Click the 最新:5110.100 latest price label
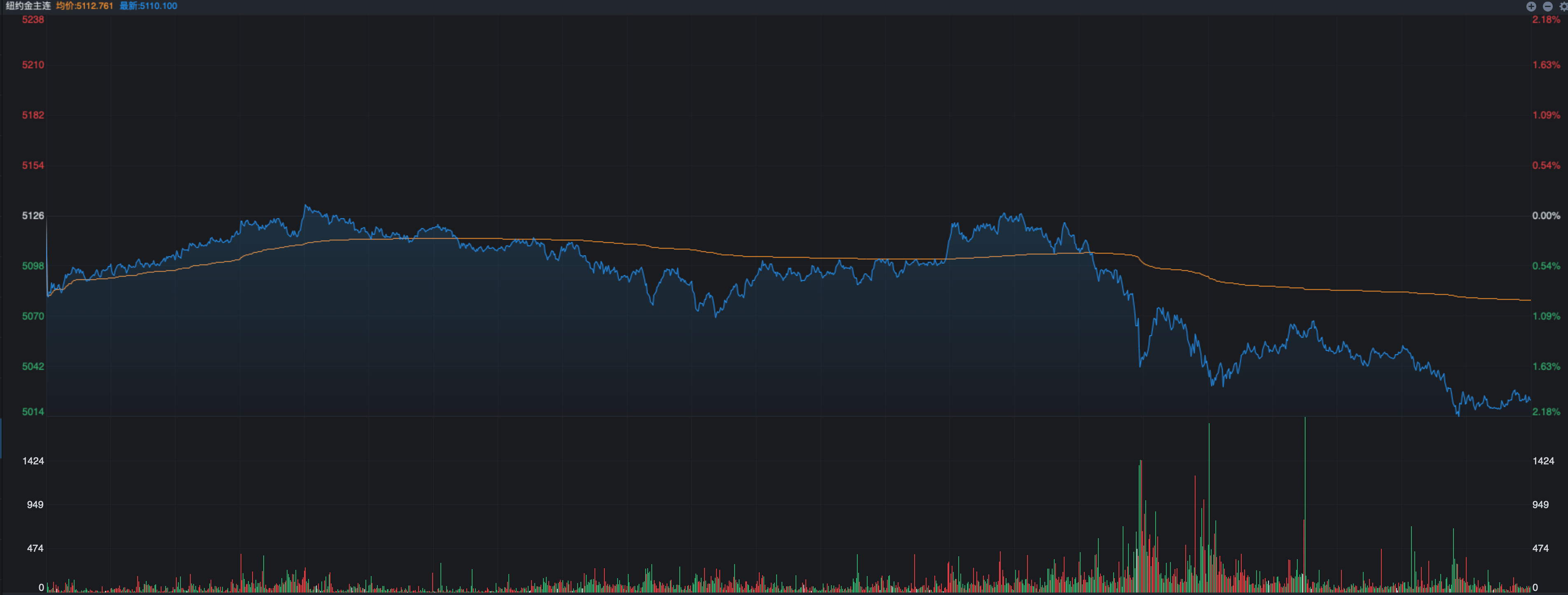The height and width of the screenshot is (595, 1568). point(149,6)
